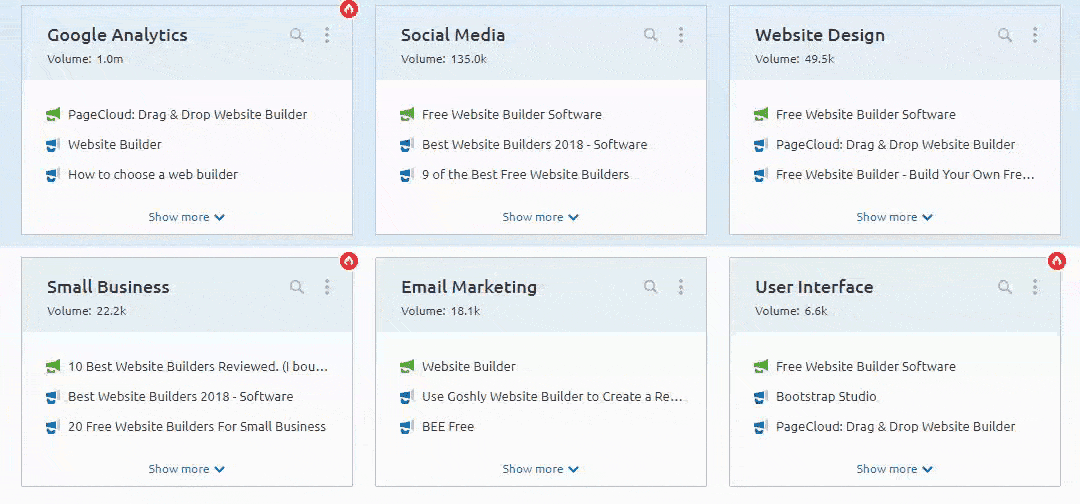Open the three-dot menu on Email Marketing card

681,287
